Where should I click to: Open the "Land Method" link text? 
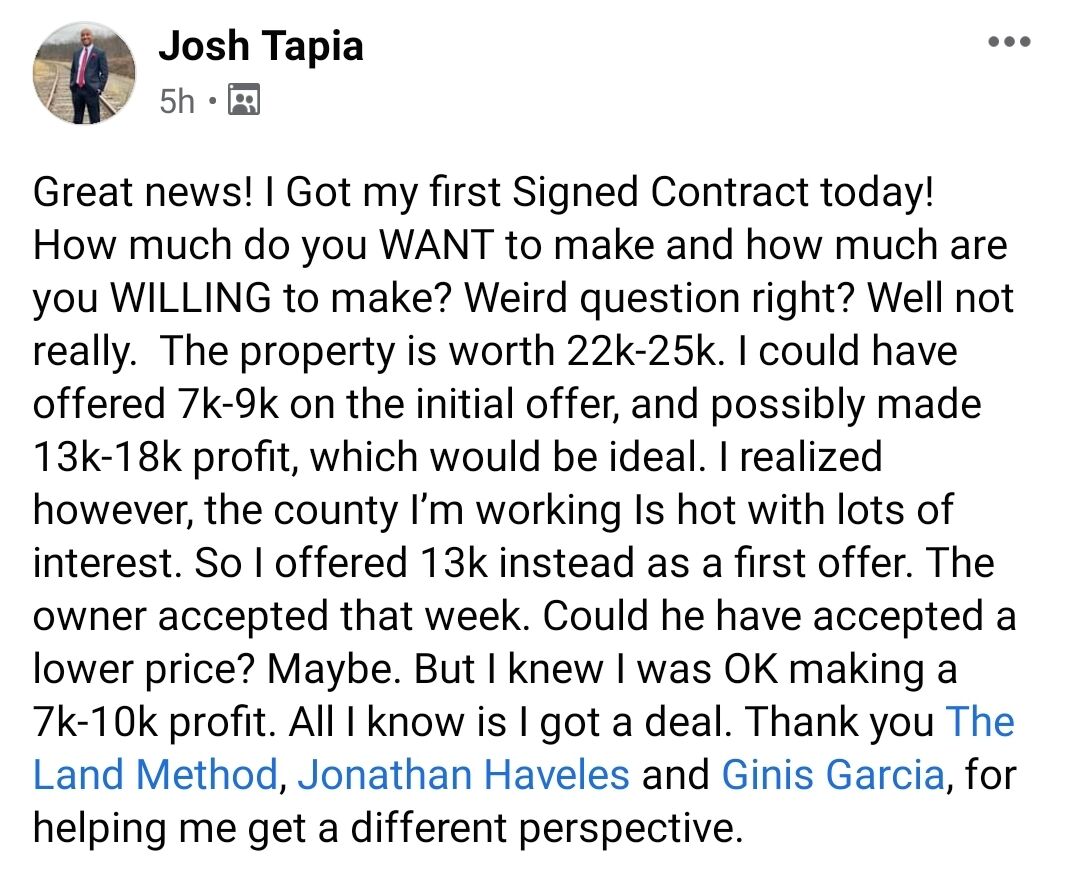154,775
